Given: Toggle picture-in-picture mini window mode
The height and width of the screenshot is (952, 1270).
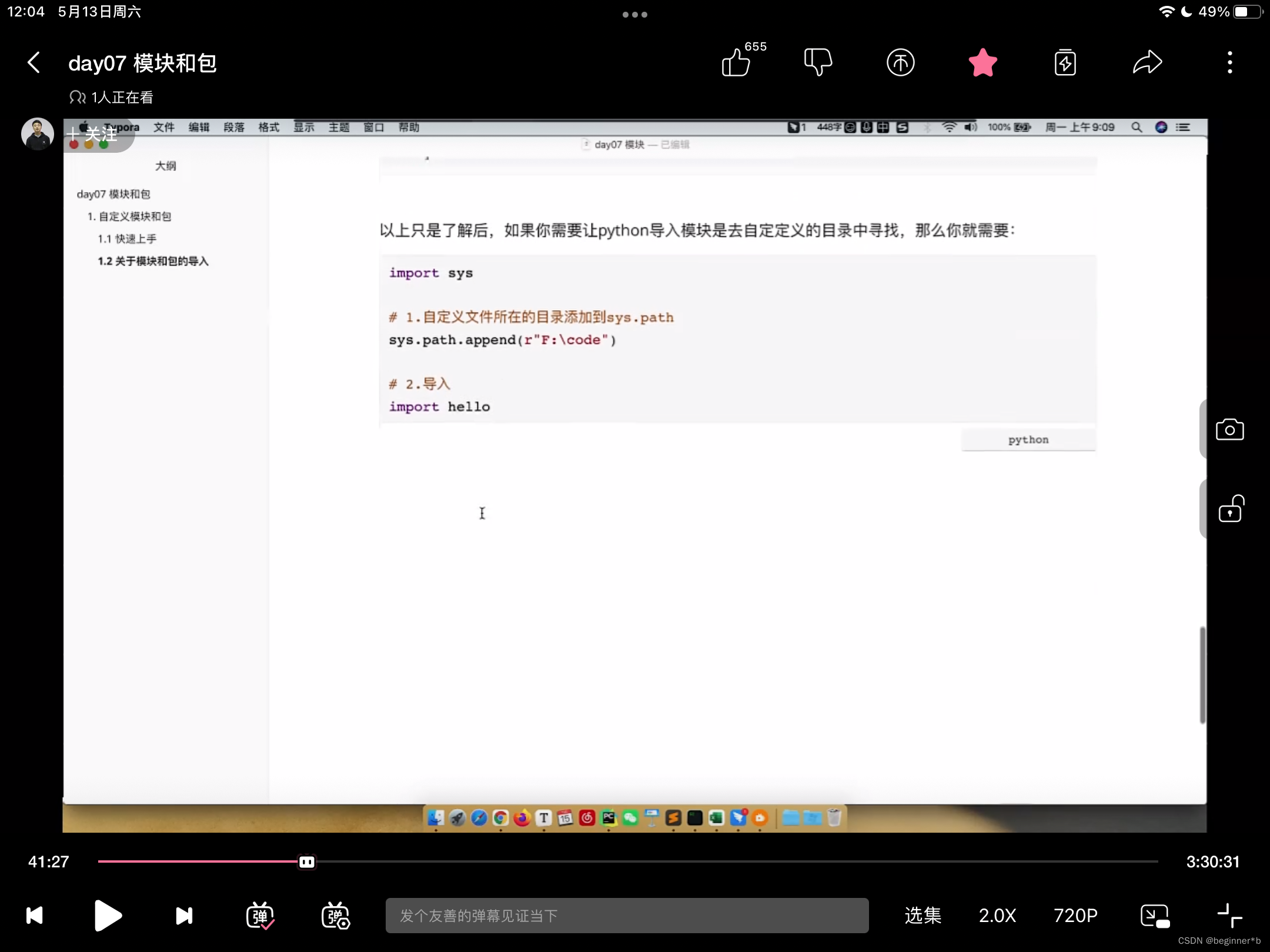Looking at the screenshot, I should coord(1154,916).
